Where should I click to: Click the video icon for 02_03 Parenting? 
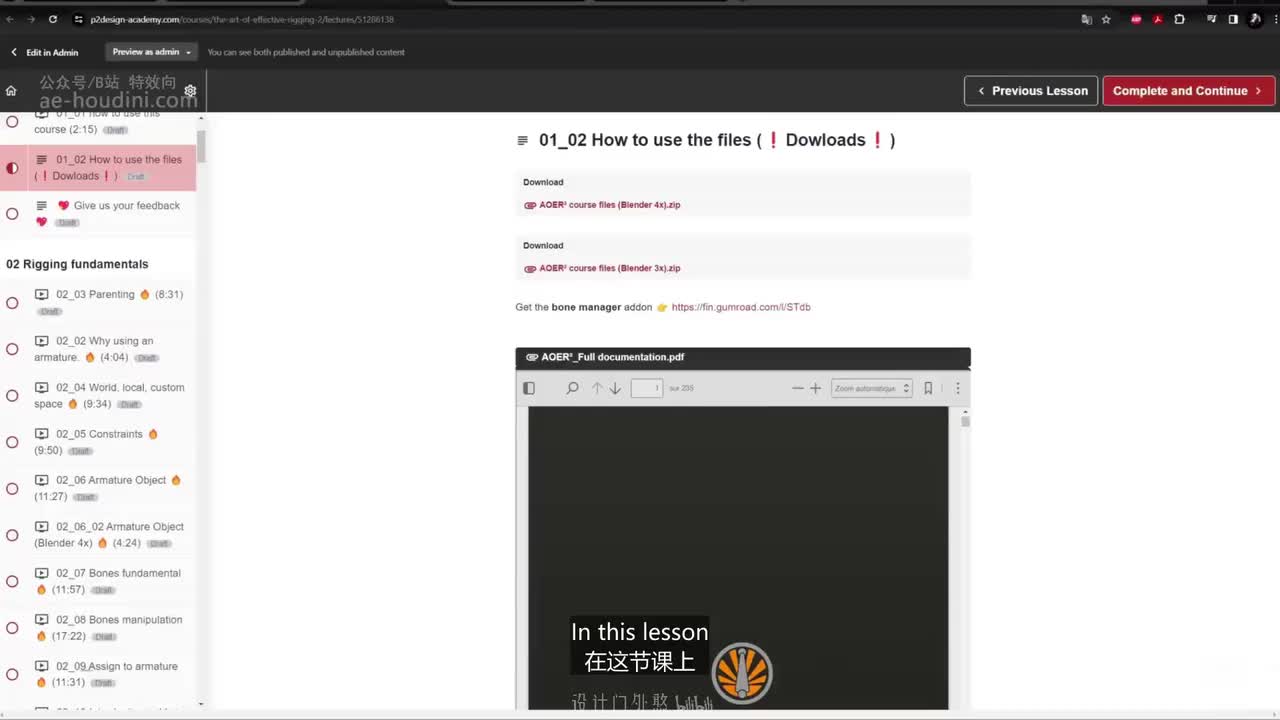pyautogui.click(x=41, y=294)
